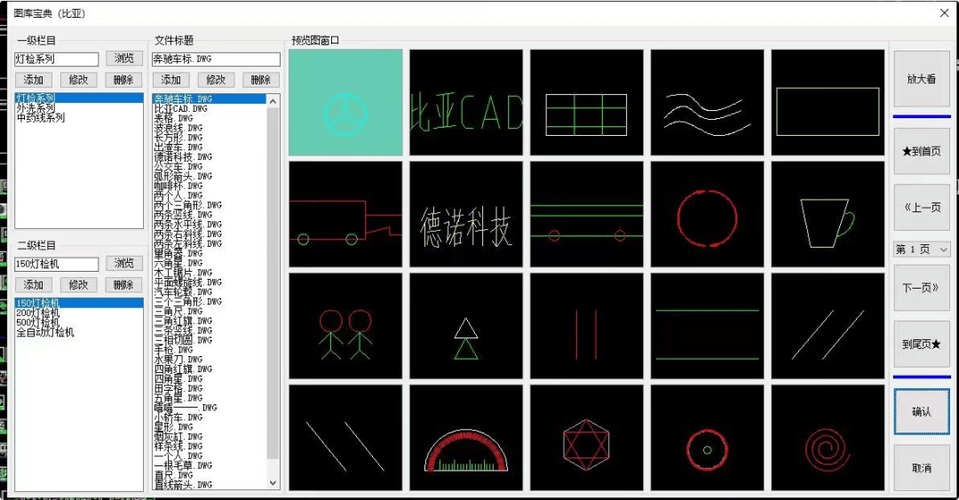959x500 pixels.
Task: Click 删除 button under 一级栏目
Action: [x=124, y=80]
